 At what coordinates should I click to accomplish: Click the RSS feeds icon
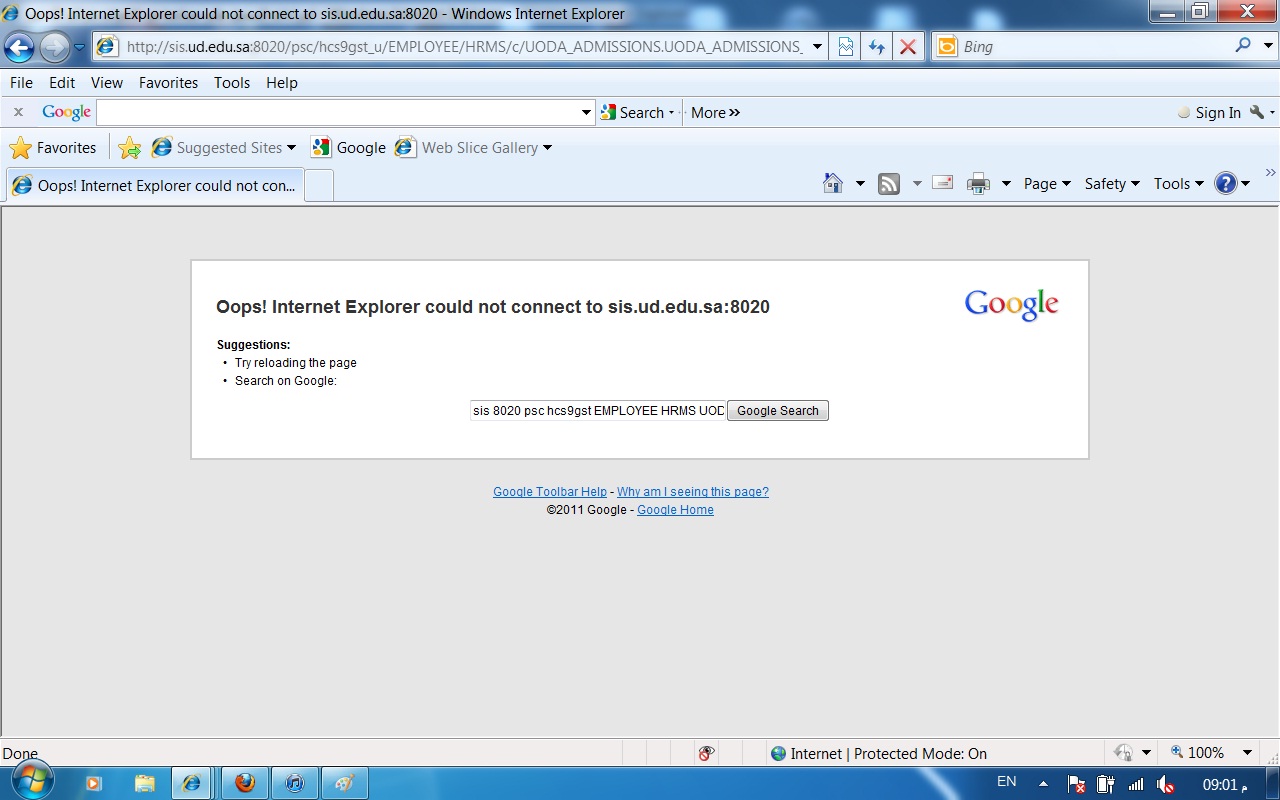click(889, 184)
